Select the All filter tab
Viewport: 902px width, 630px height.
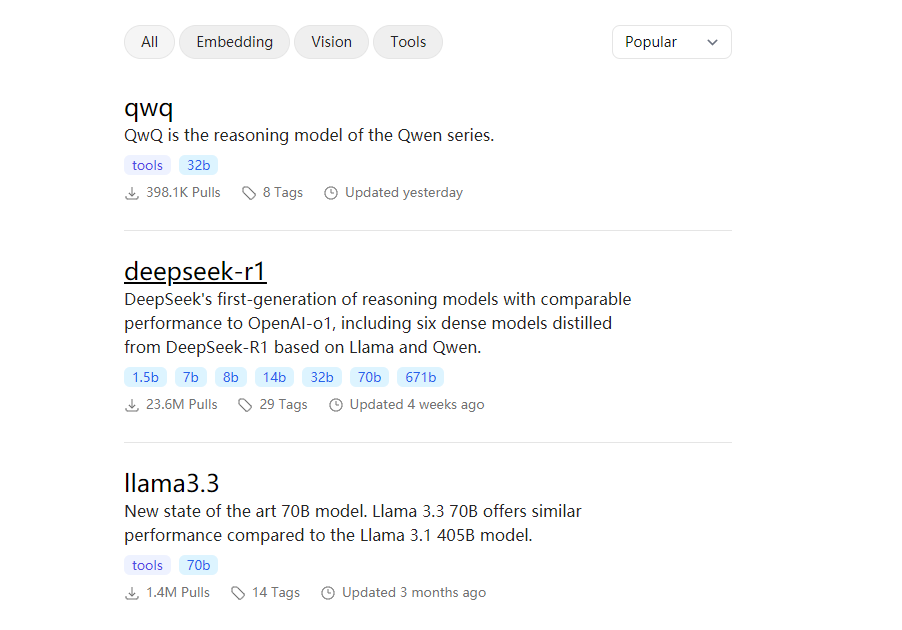(149, 42)
